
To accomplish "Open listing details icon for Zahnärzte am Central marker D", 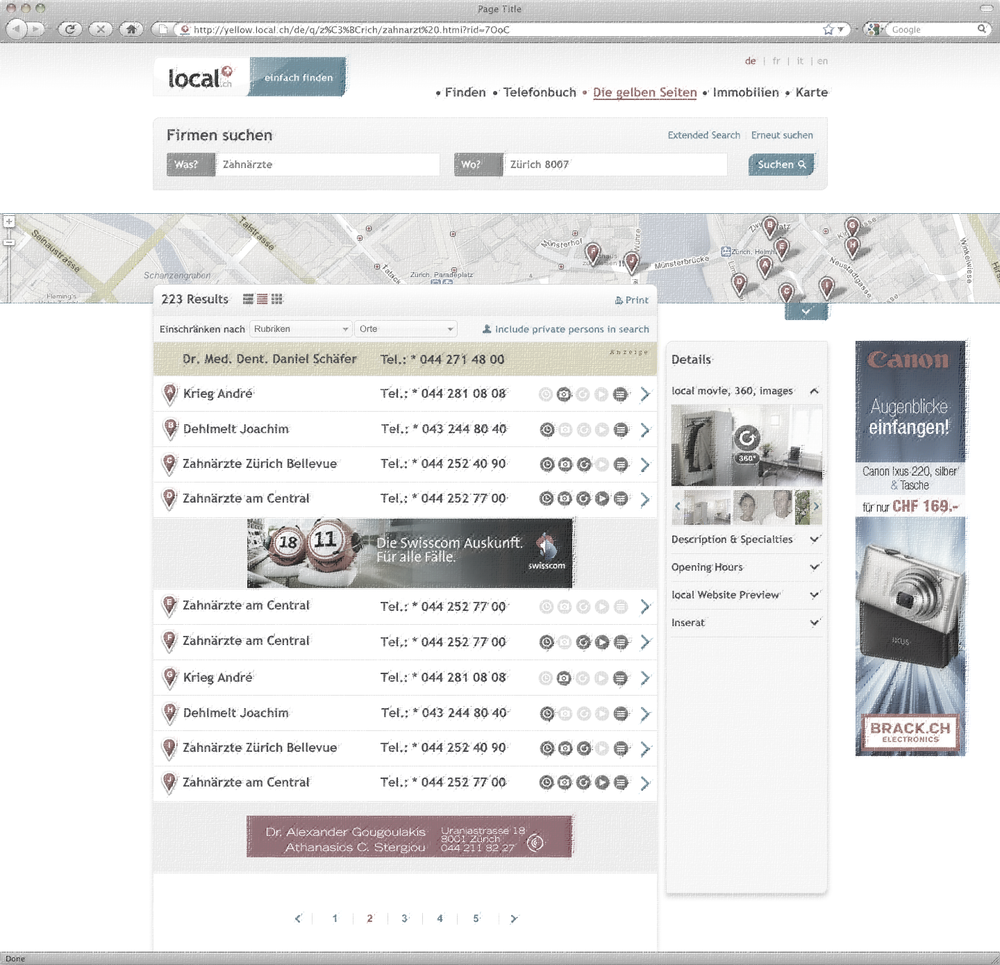I will 621,498.
